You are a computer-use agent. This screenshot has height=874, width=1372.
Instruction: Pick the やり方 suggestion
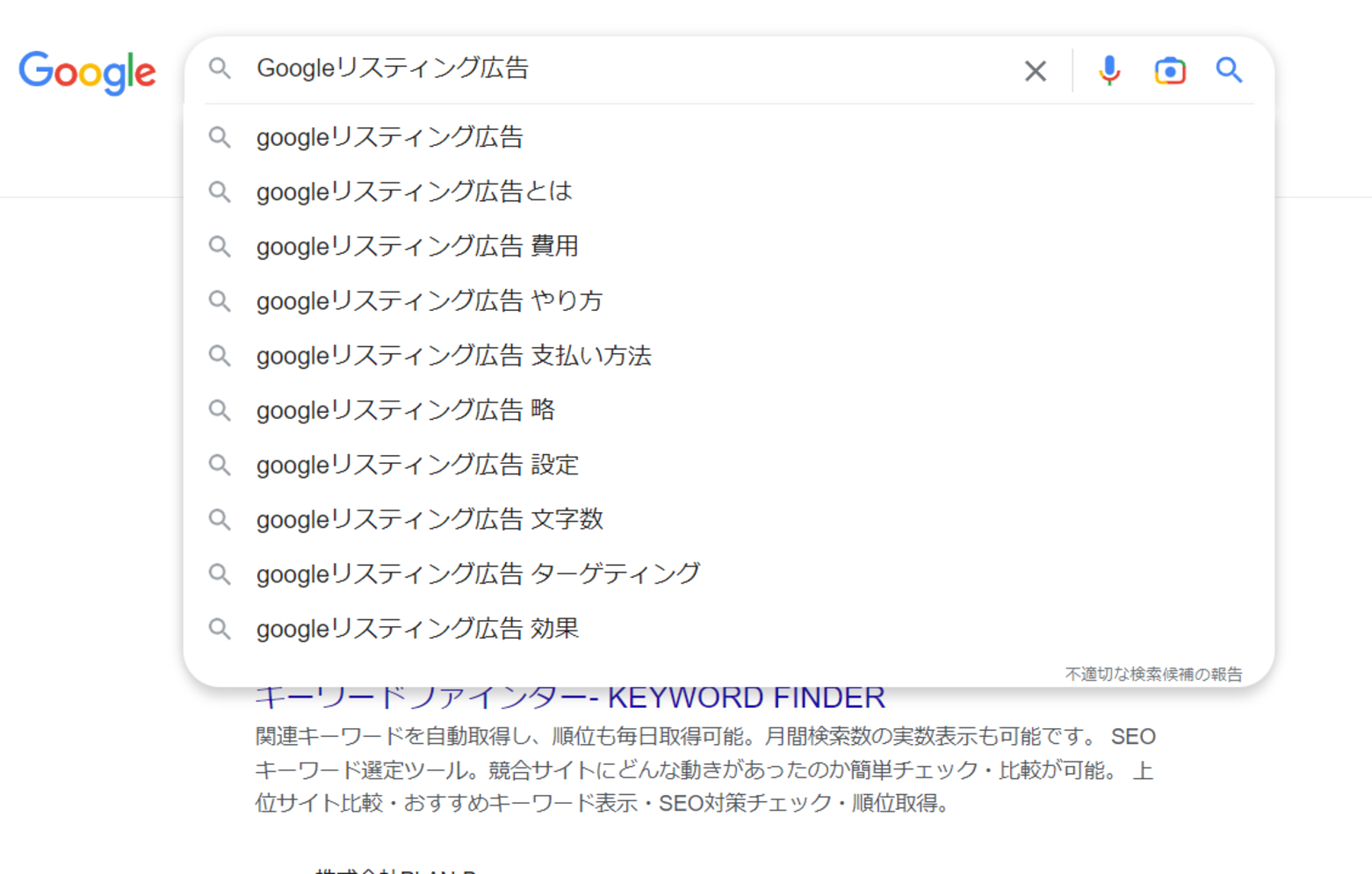point(430,301)
